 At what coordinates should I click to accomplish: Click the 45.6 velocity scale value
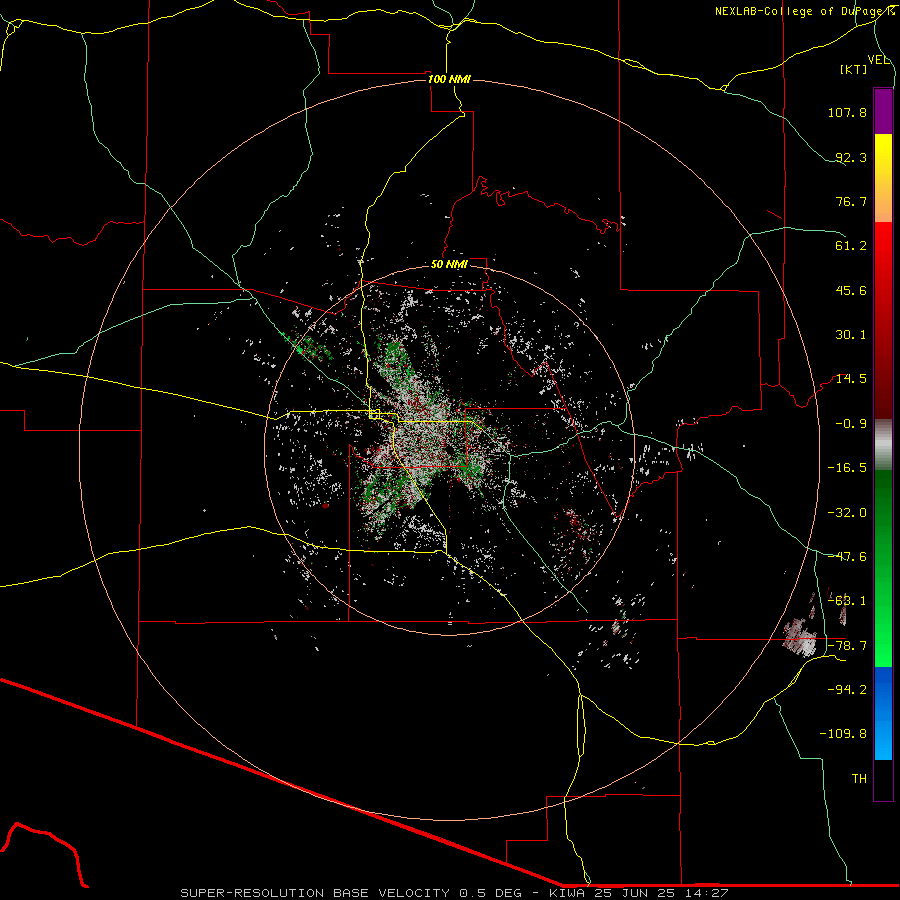pyautogui.click(x=851, y=290)
